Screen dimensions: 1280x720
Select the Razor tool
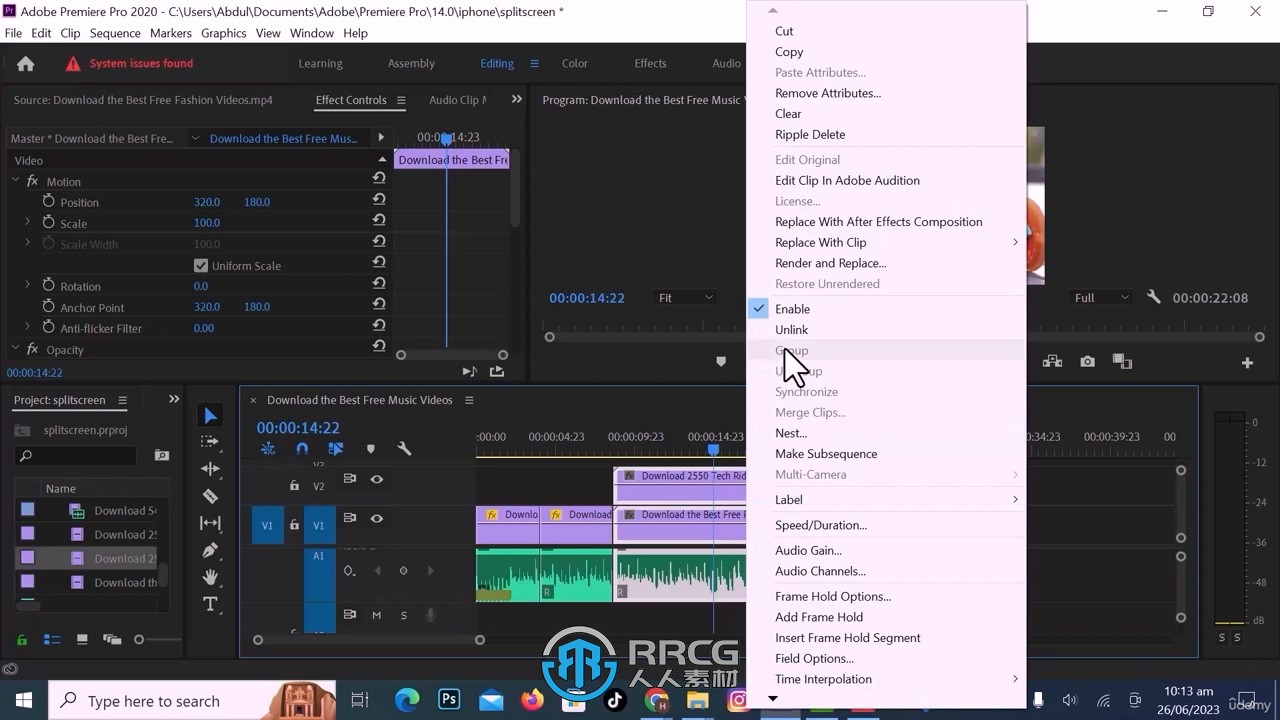[210, 496]
